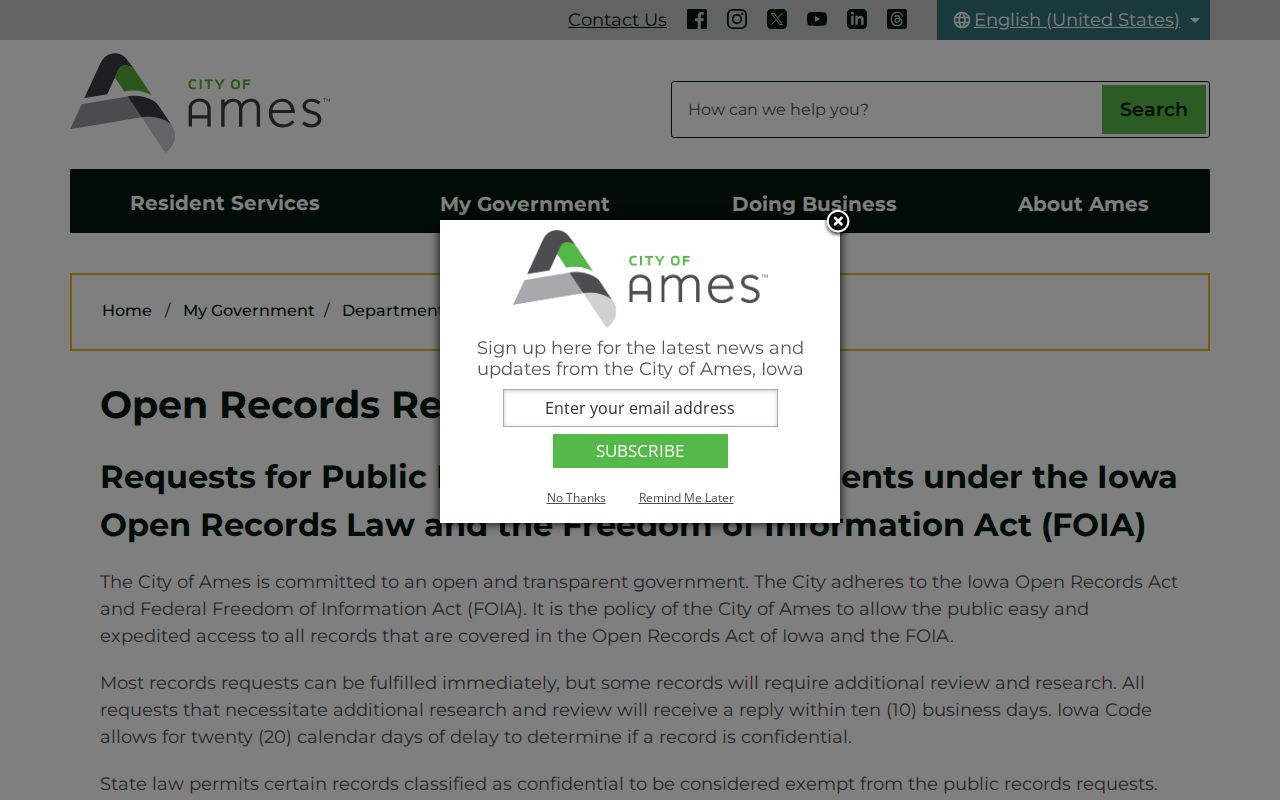The height and width of the screenshot is (800, 1280).
Task: Go to Home breadcrumb
Action: point(127,310)
